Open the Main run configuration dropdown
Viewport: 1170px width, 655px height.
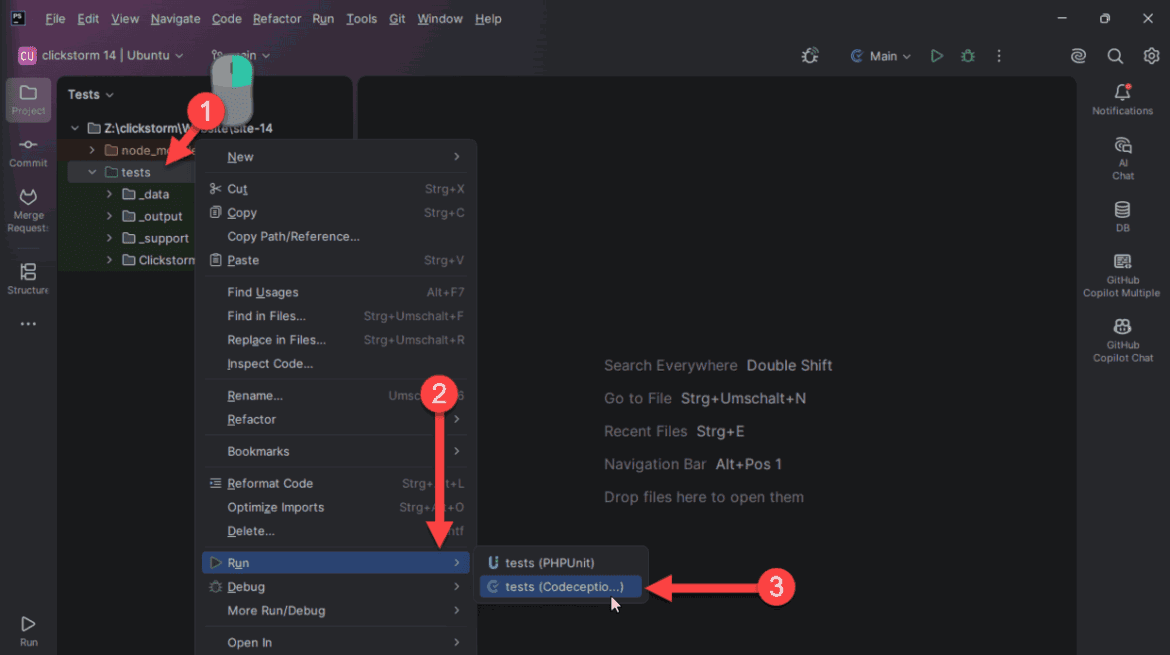[x=880, y=56]
